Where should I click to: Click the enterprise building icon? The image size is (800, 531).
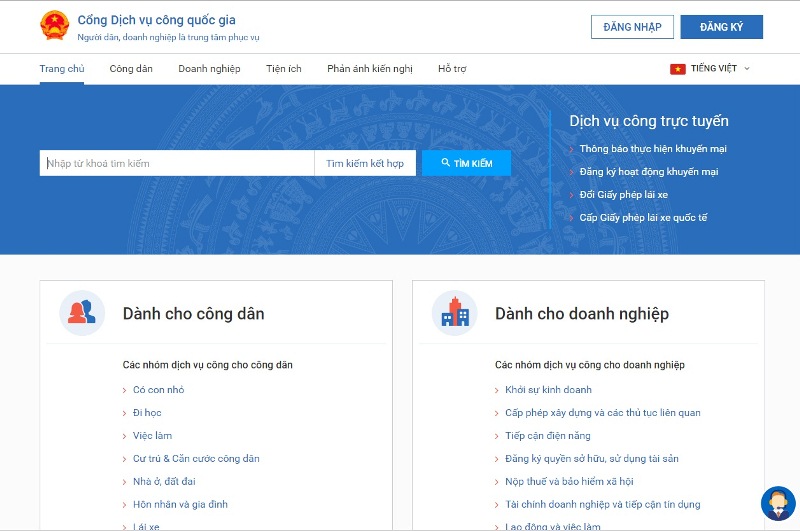pyautogui.click(x=454, y=313)
